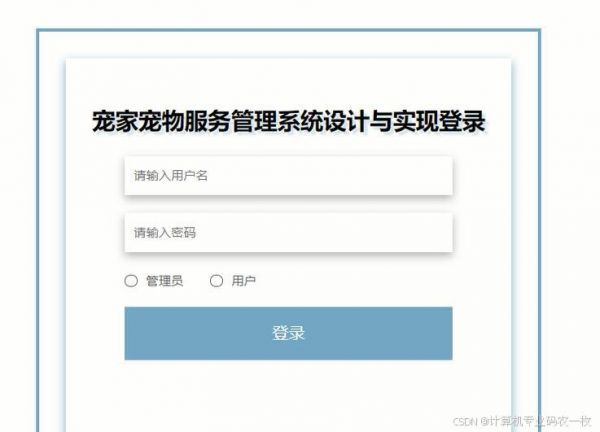Select the 用户 radio button
Viewport: 600px width, 432px height.
[216, 281]
